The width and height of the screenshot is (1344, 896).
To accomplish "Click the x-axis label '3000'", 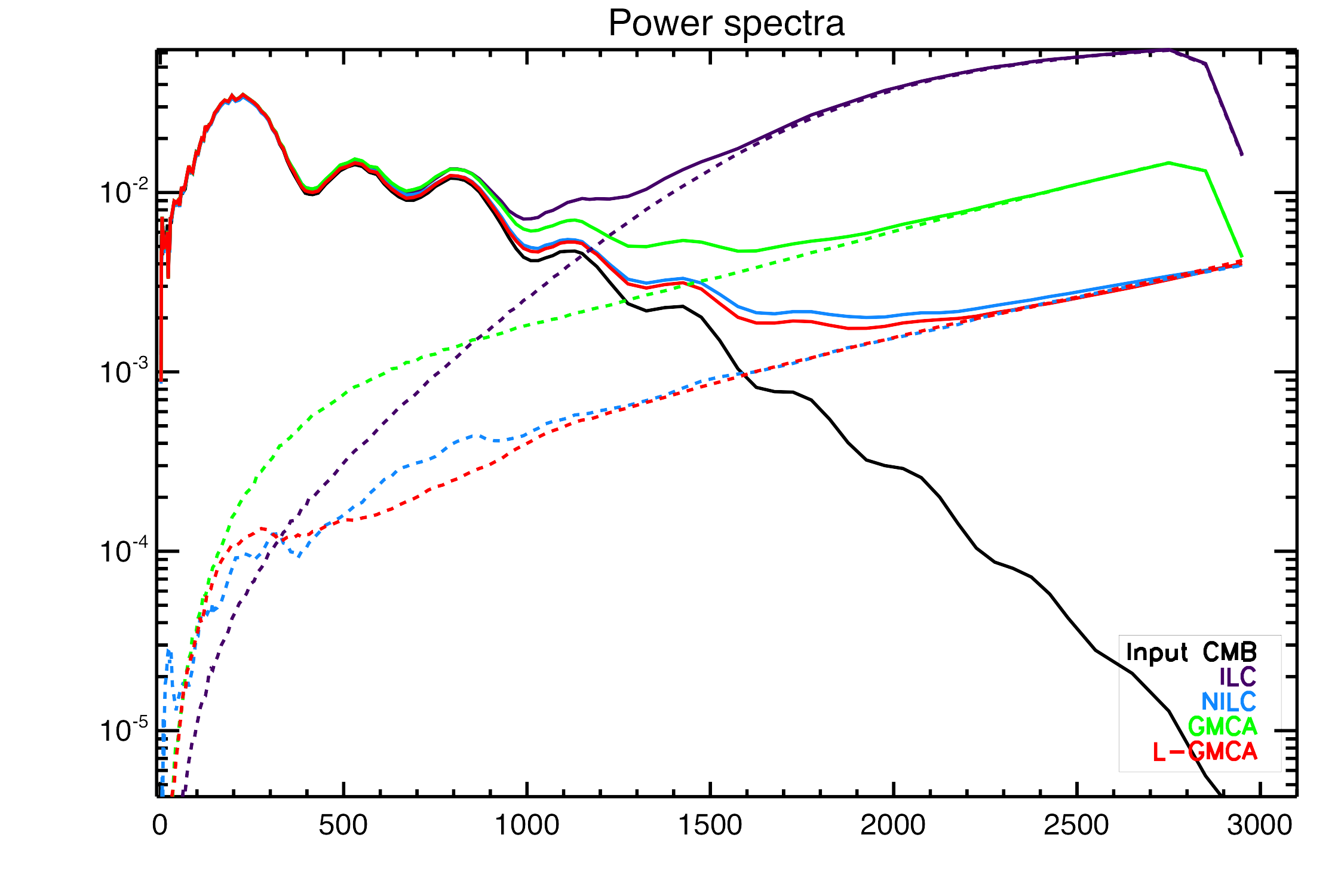I will 1260,826.
